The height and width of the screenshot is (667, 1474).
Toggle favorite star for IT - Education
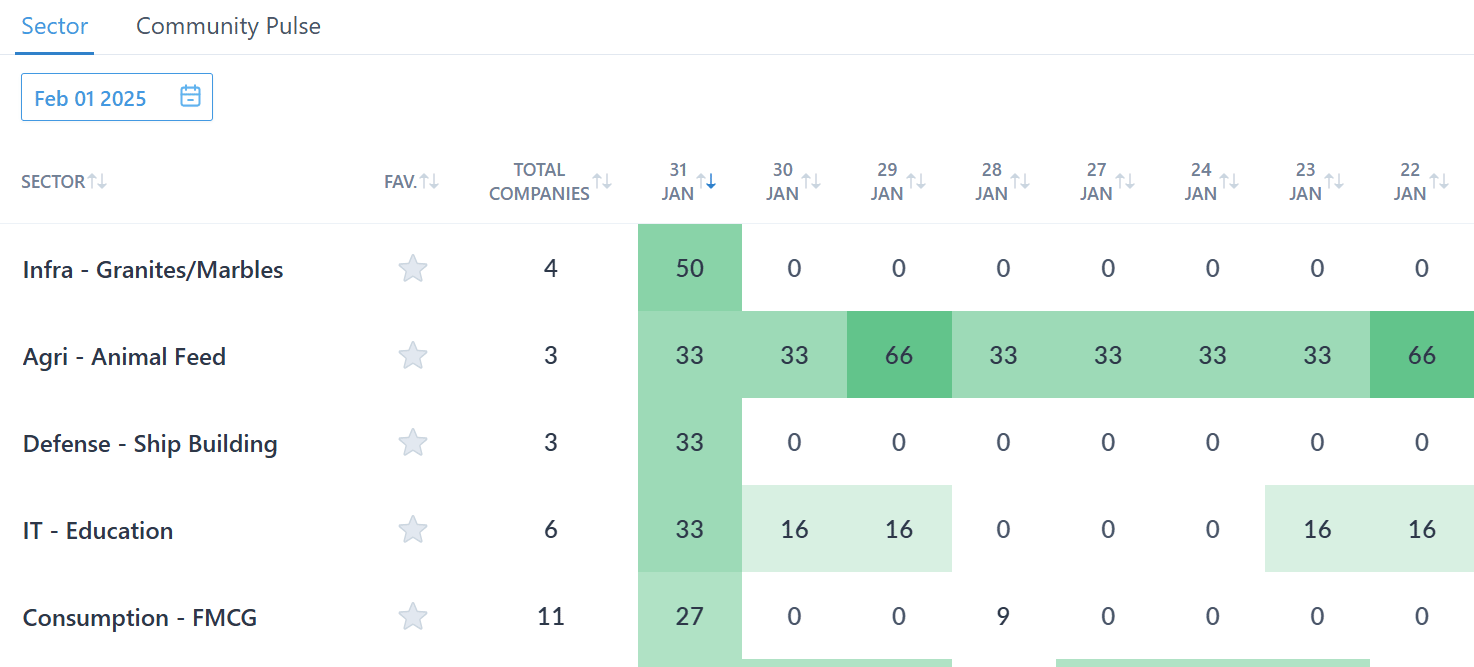[x=412, y=530]
